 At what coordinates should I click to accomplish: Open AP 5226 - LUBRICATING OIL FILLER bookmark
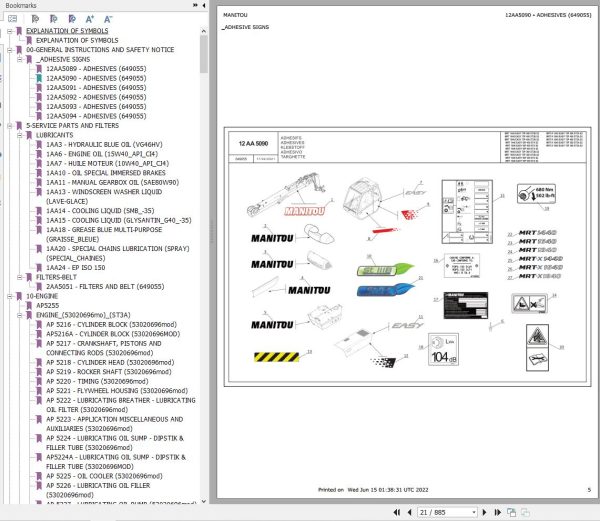(x=98, y=490)
